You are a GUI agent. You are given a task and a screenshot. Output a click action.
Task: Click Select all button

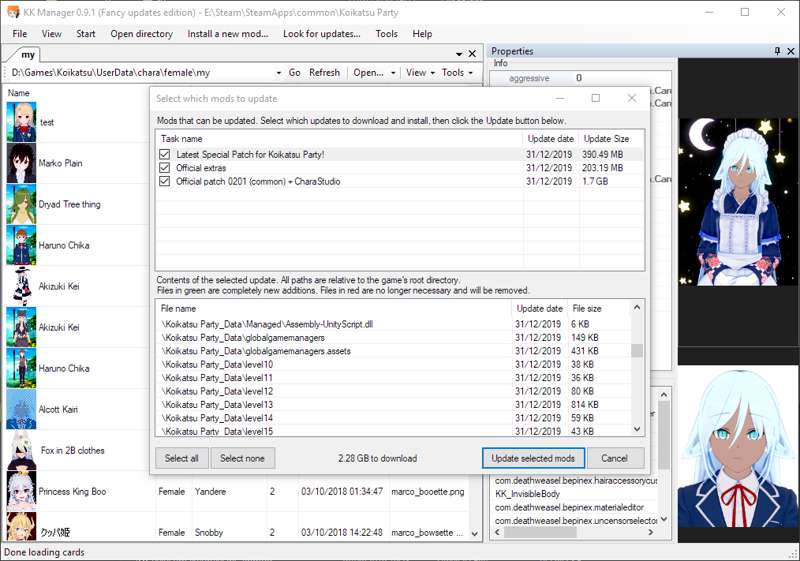pyautogui.click(x=181, y=458)
